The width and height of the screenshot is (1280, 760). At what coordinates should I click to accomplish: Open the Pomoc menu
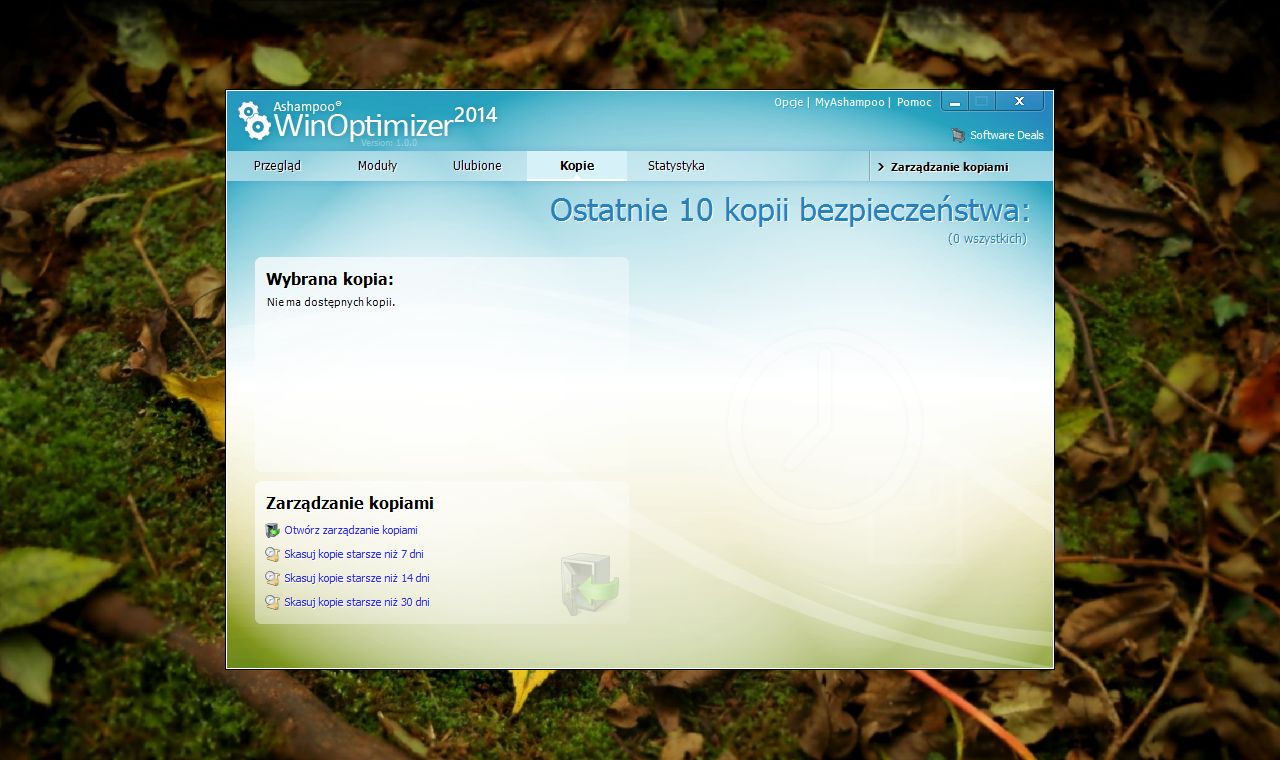[x=914, y=102]
